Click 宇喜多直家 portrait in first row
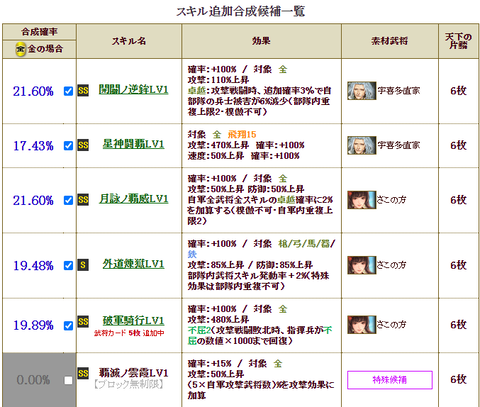The height and width of the screenshot is (407, 480). click(x=362, y=91)
